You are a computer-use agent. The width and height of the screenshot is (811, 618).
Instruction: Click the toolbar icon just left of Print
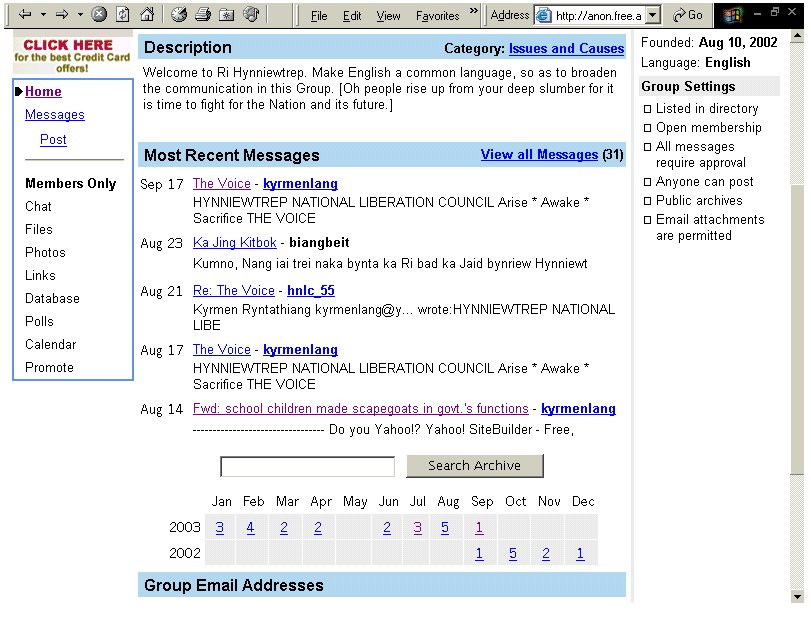(179, 14)
